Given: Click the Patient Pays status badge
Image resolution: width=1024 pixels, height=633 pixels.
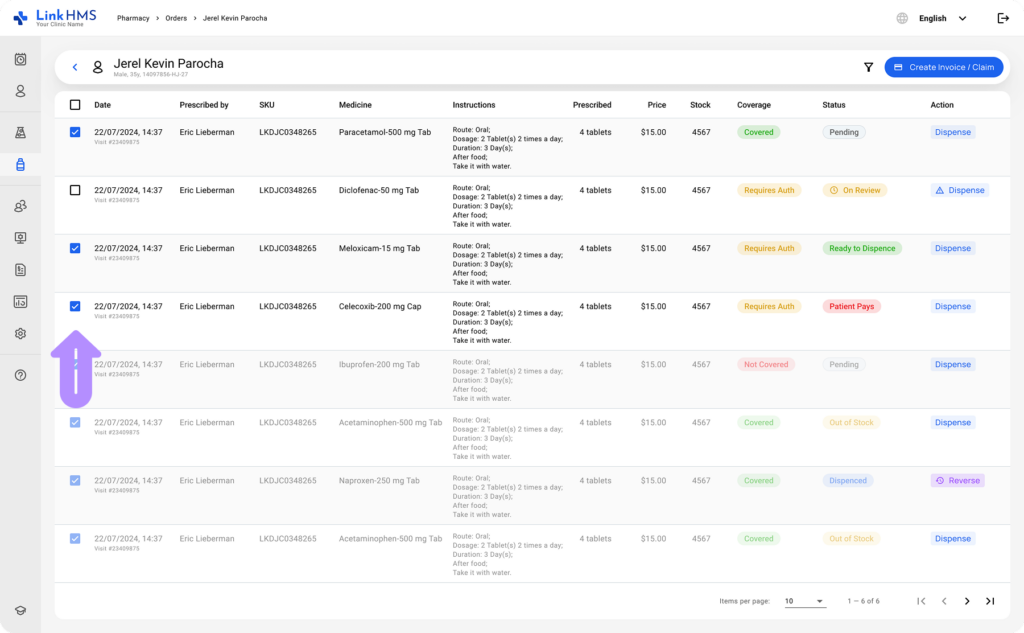Looking at the screenshot, I should click(852, 306).
